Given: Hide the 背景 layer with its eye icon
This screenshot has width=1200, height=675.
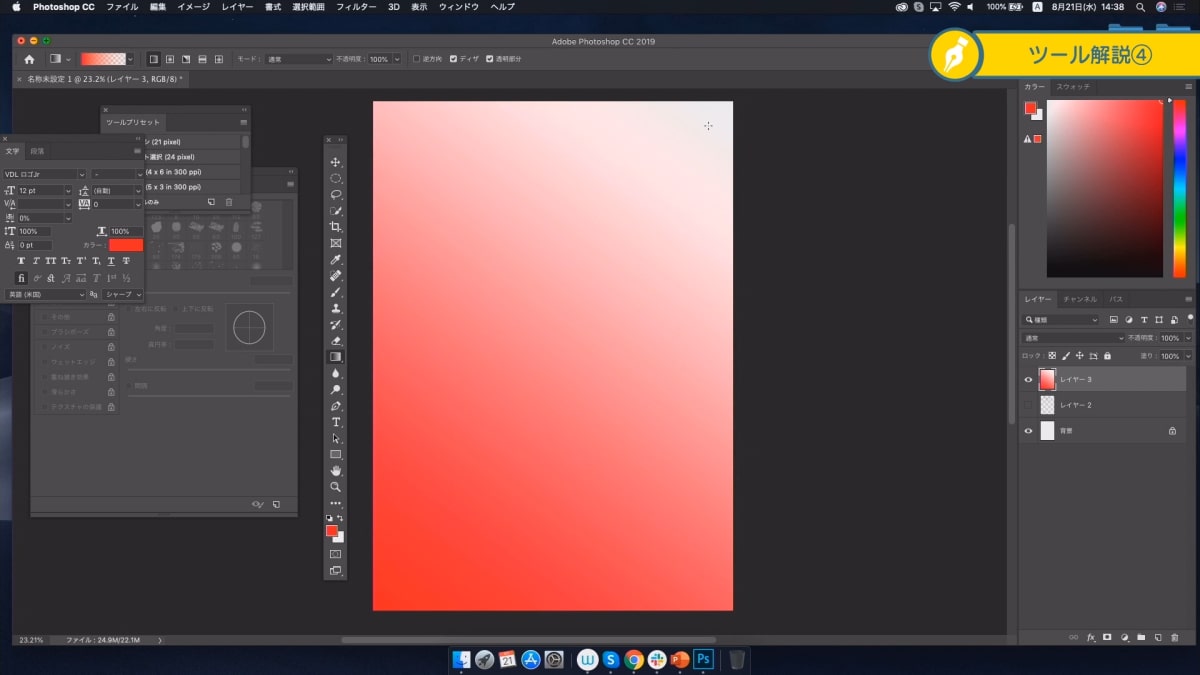Looking at the screenshot, I should pyautogui.click(x=1028, y=431).
